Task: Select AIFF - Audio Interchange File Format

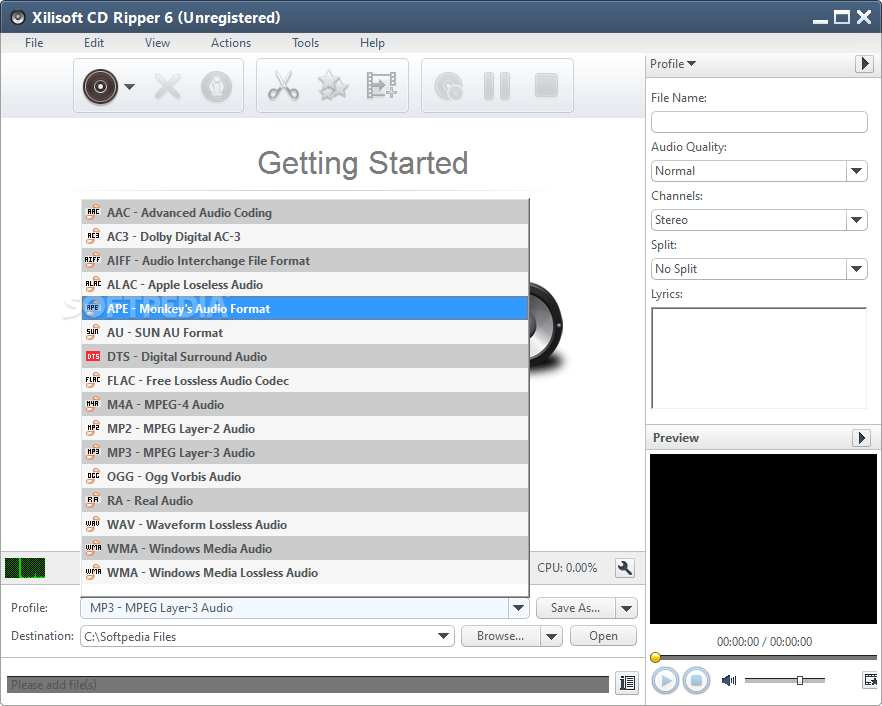Action: click(x=305, y=260)
